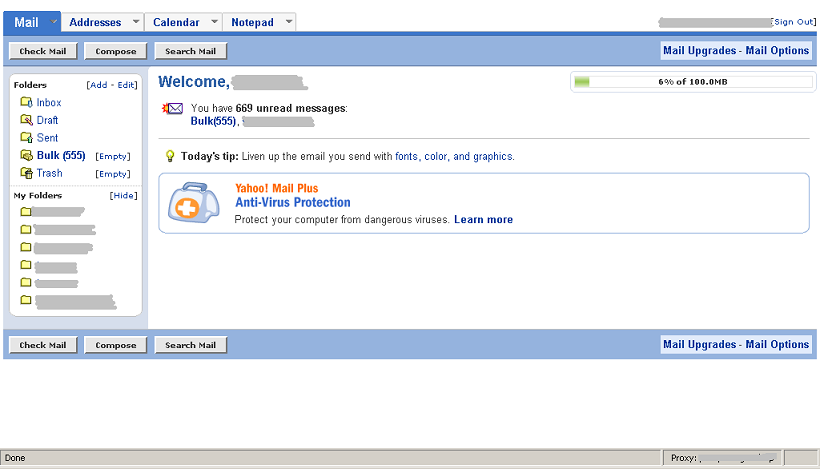Image resolution: width=820 pixels, height=469 pixels.
Task: Click the bottom Compose button
Action: tap(116, 345)
